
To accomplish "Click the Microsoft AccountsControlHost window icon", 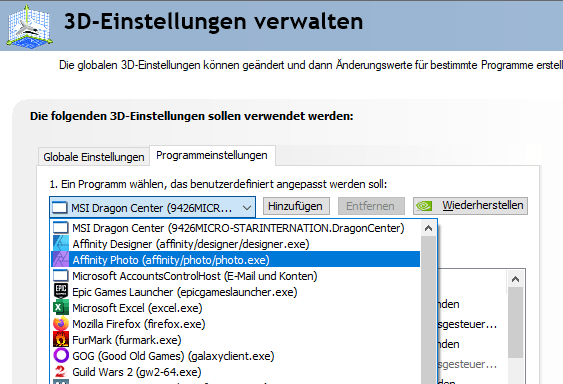I will [61, 276].
